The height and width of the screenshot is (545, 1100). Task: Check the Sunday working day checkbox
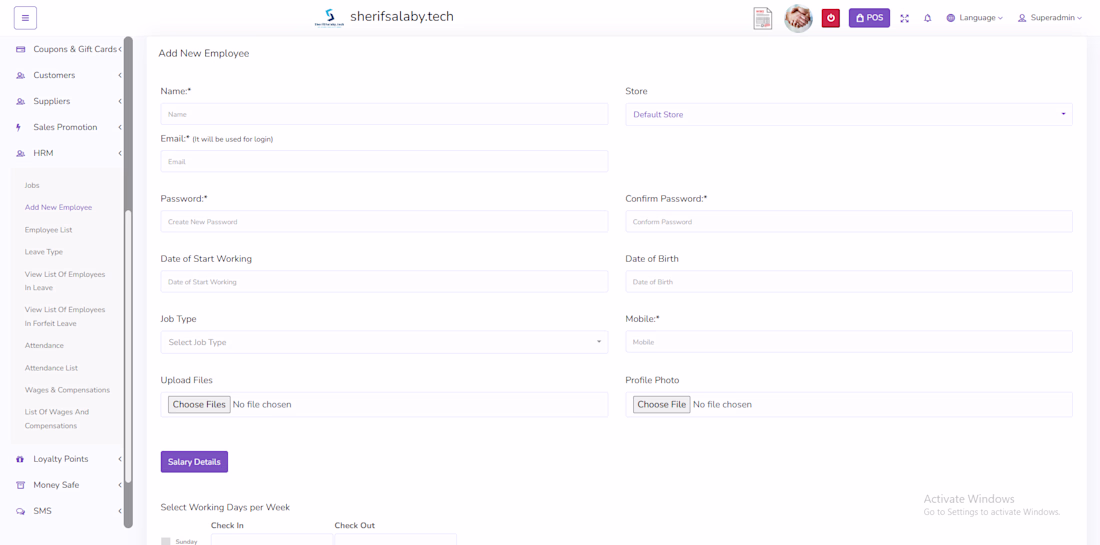tap(166, 541)
